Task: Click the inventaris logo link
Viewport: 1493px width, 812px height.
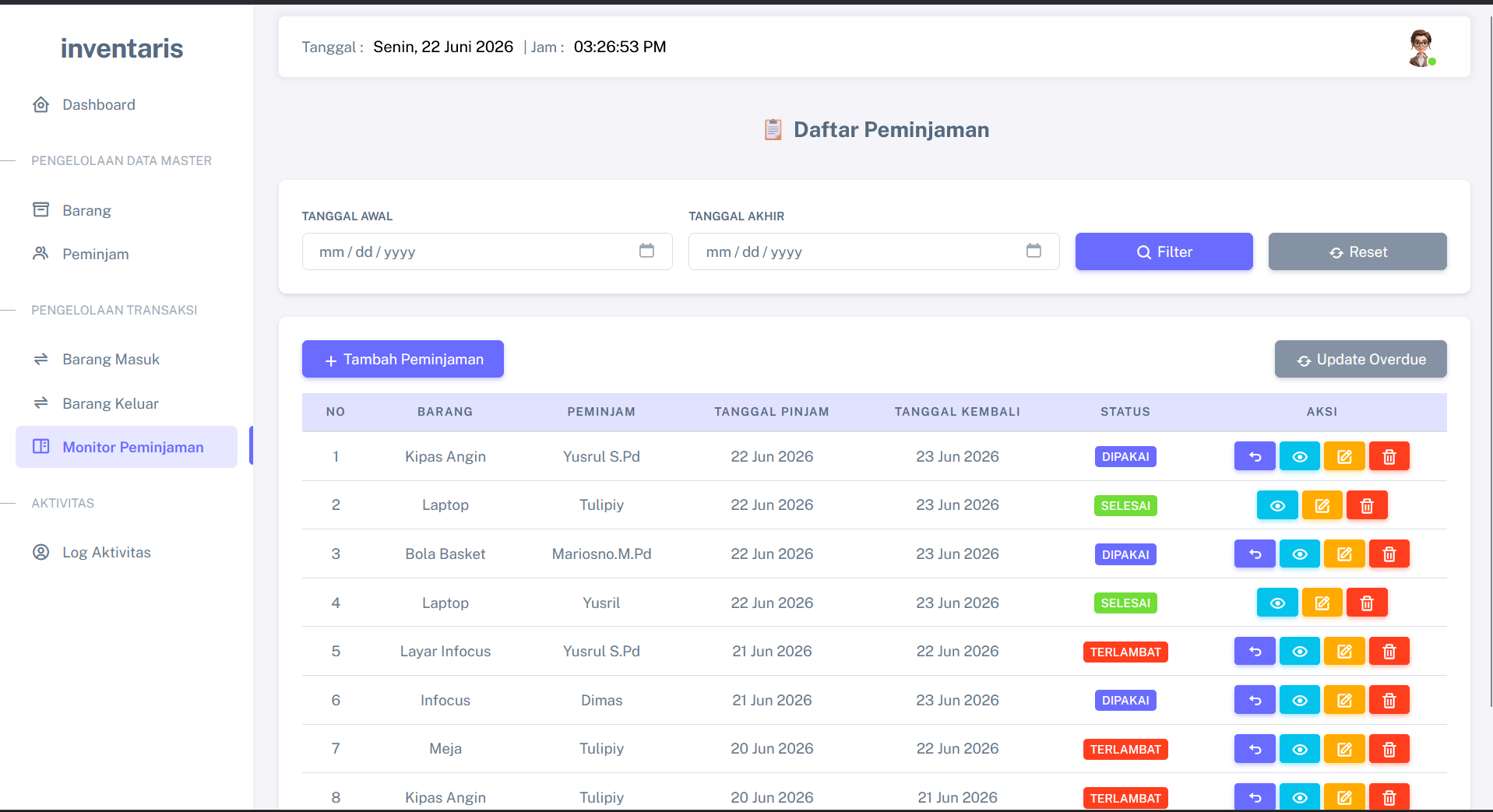Action: [122, 48]
